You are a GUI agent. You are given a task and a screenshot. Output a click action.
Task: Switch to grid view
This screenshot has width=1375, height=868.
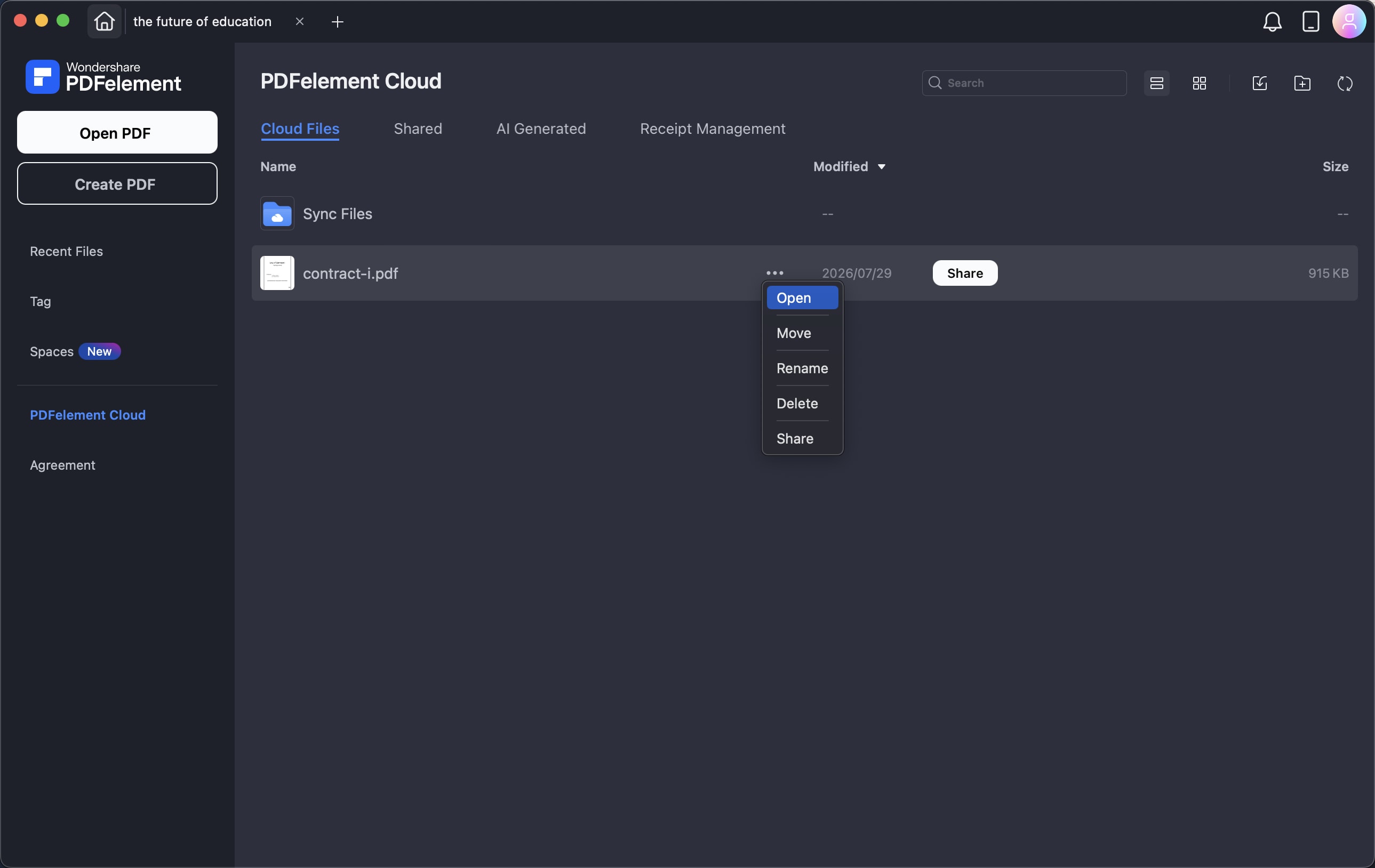1199,83
